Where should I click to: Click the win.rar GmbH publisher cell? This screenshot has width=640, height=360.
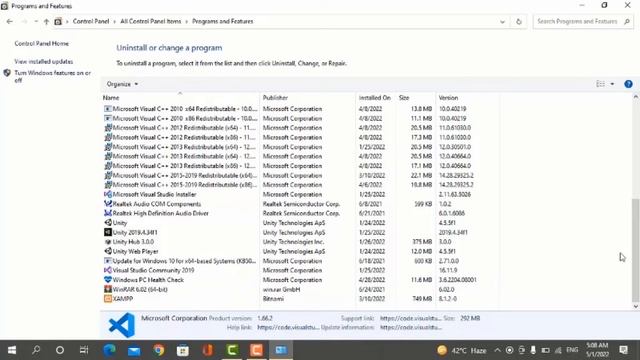[x=281, y=289]
